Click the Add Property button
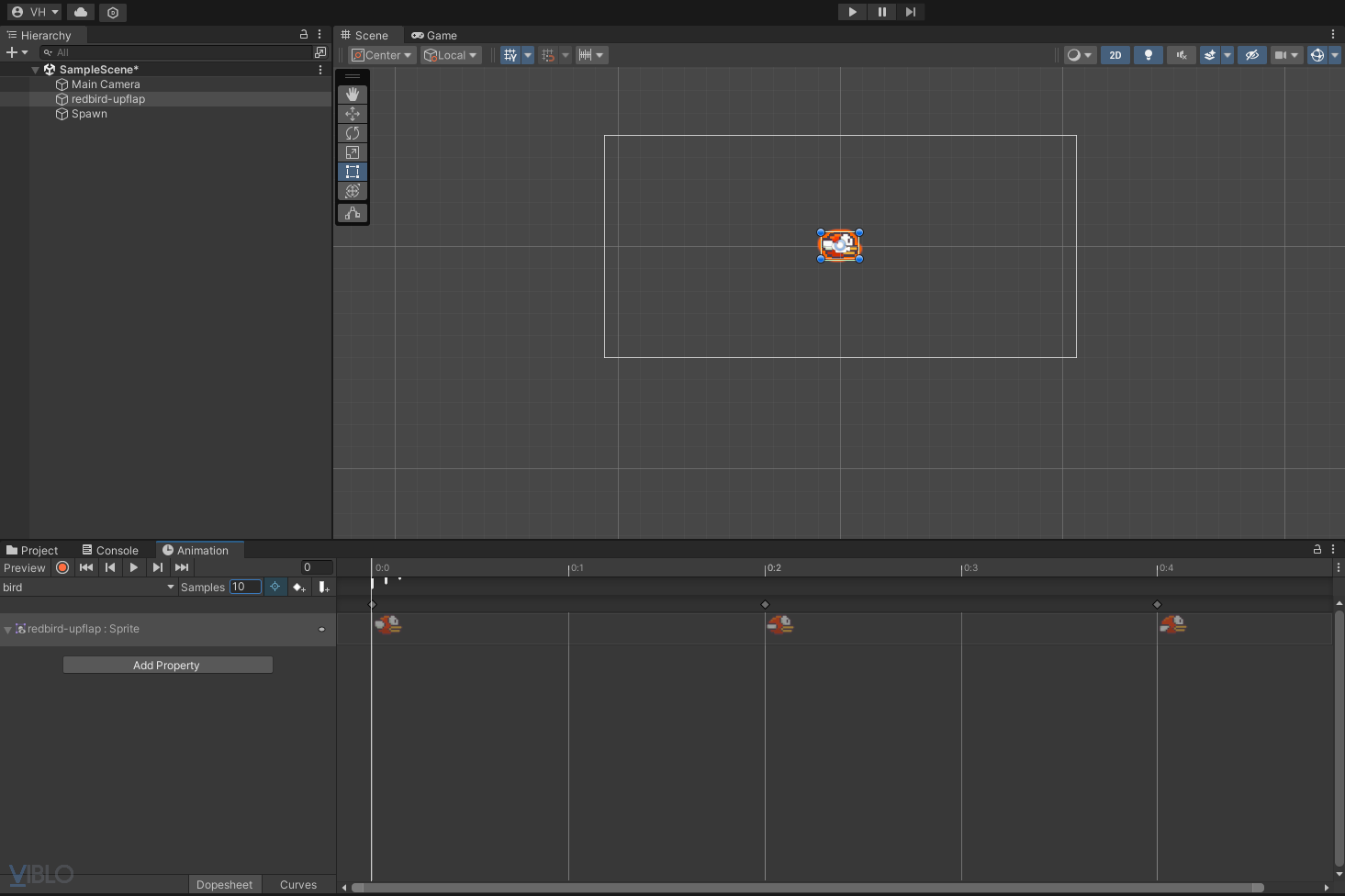This screenshot has height=896, width=1345. 167,665
